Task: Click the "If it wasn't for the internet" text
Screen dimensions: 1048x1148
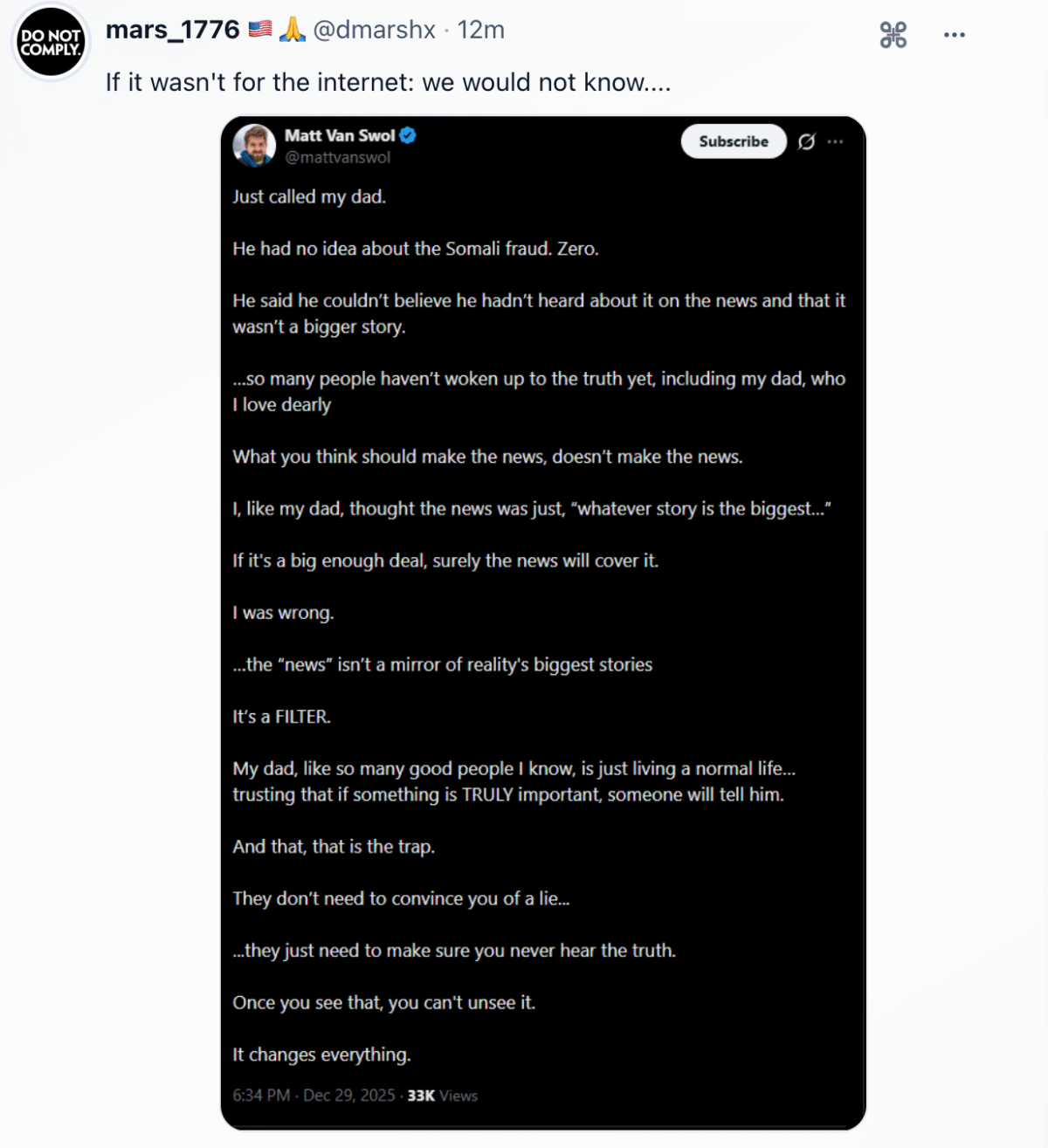Action: pyautogui.click(x=388, y=82)
